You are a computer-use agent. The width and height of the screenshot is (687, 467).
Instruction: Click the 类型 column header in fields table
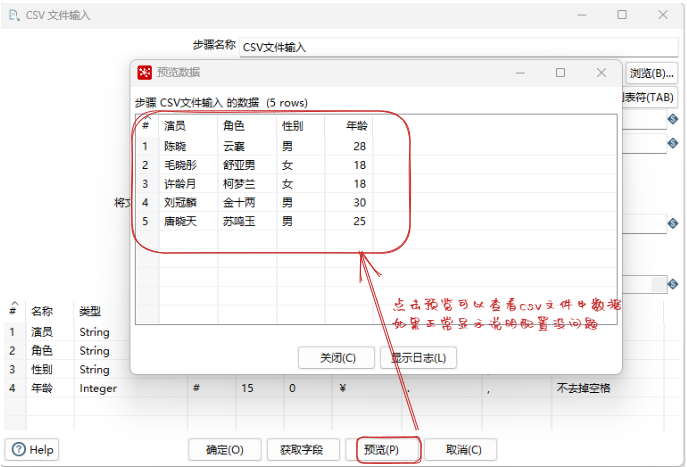[90, 311]
